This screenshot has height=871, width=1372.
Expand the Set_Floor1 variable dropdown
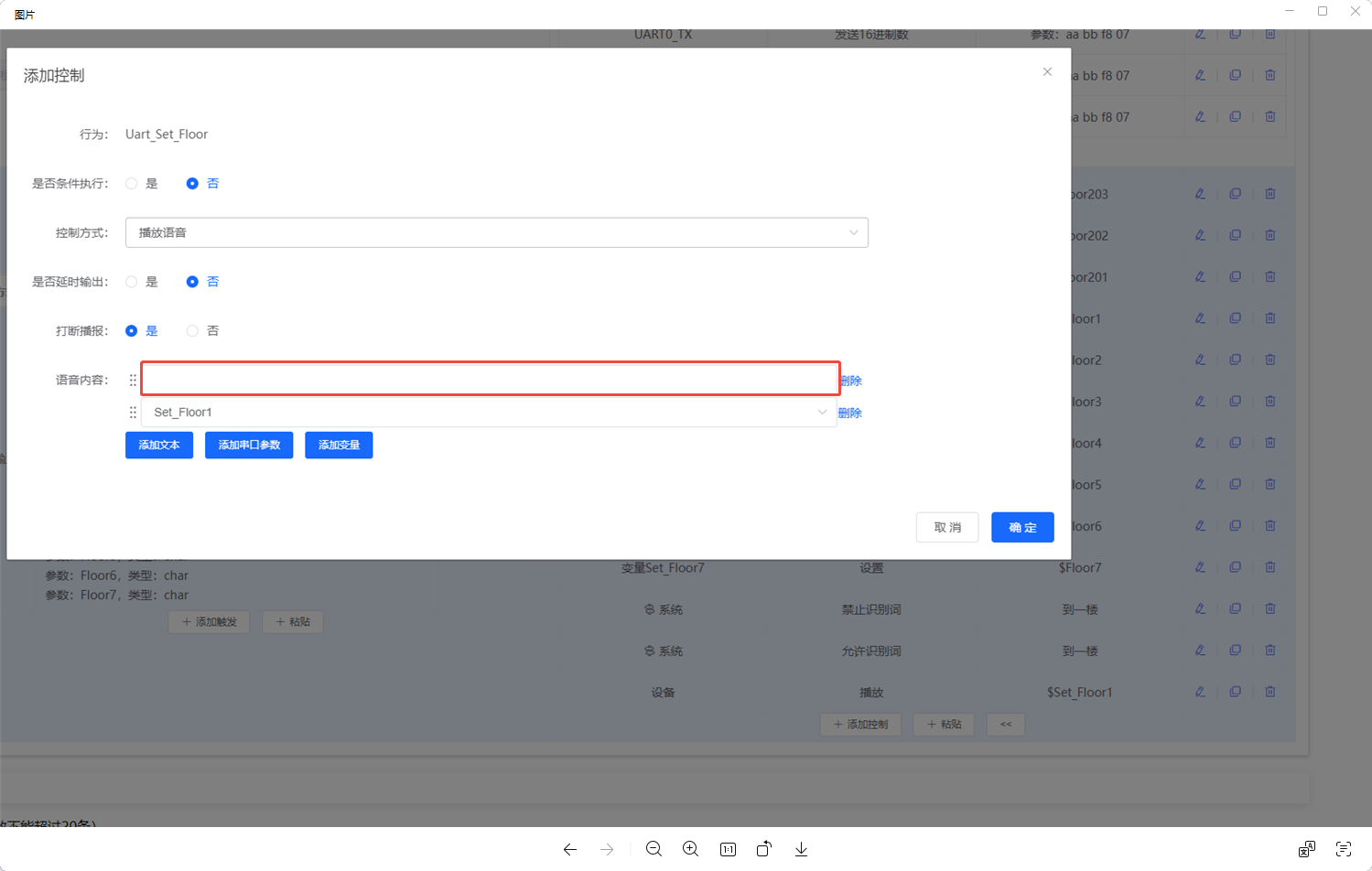[x=489, y=413]
